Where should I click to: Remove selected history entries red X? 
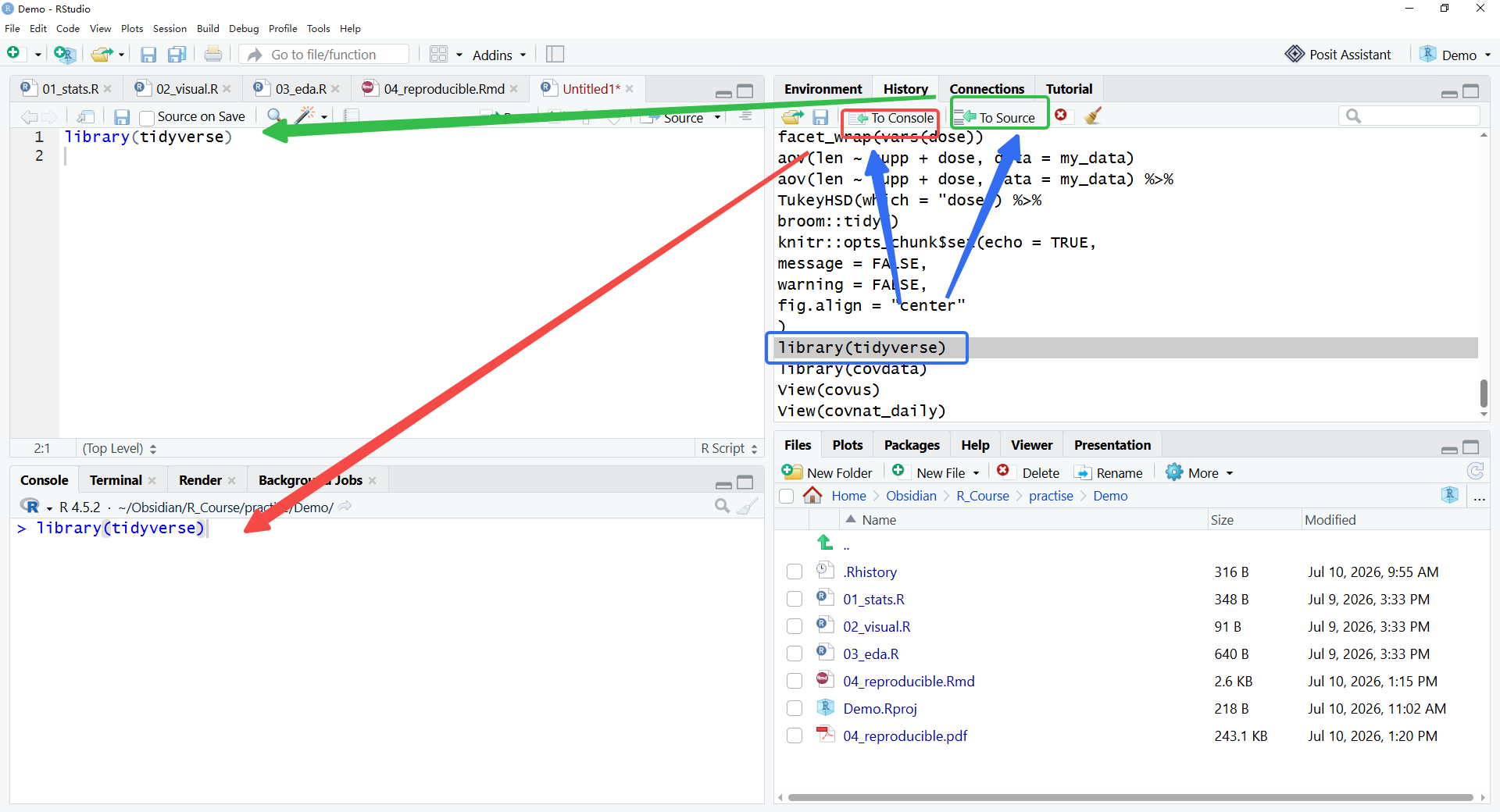click(x=1060, y=116)
